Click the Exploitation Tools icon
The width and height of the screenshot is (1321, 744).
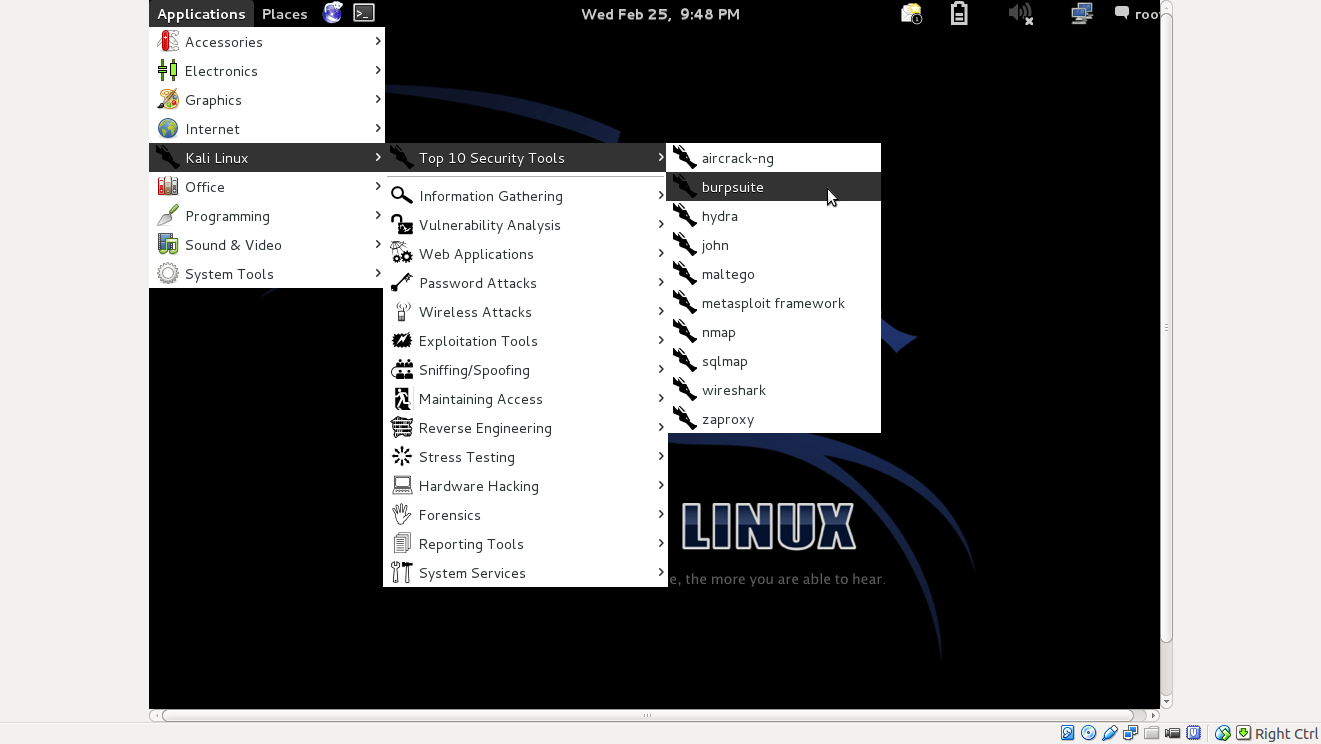pos(402,341)
